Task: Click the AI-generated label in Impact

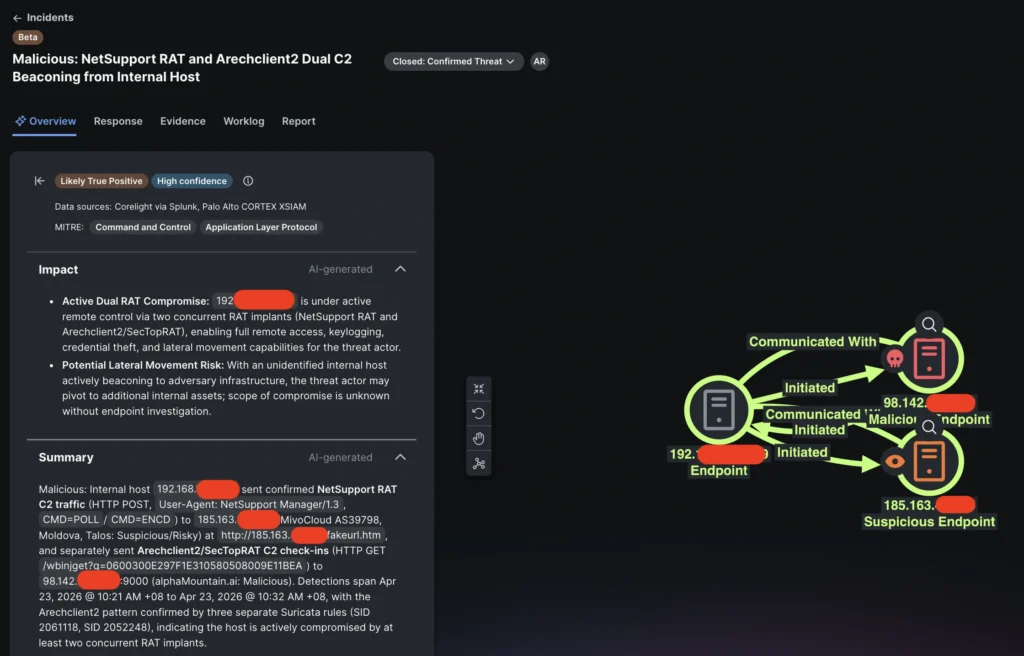Action: tap(340, 269)
